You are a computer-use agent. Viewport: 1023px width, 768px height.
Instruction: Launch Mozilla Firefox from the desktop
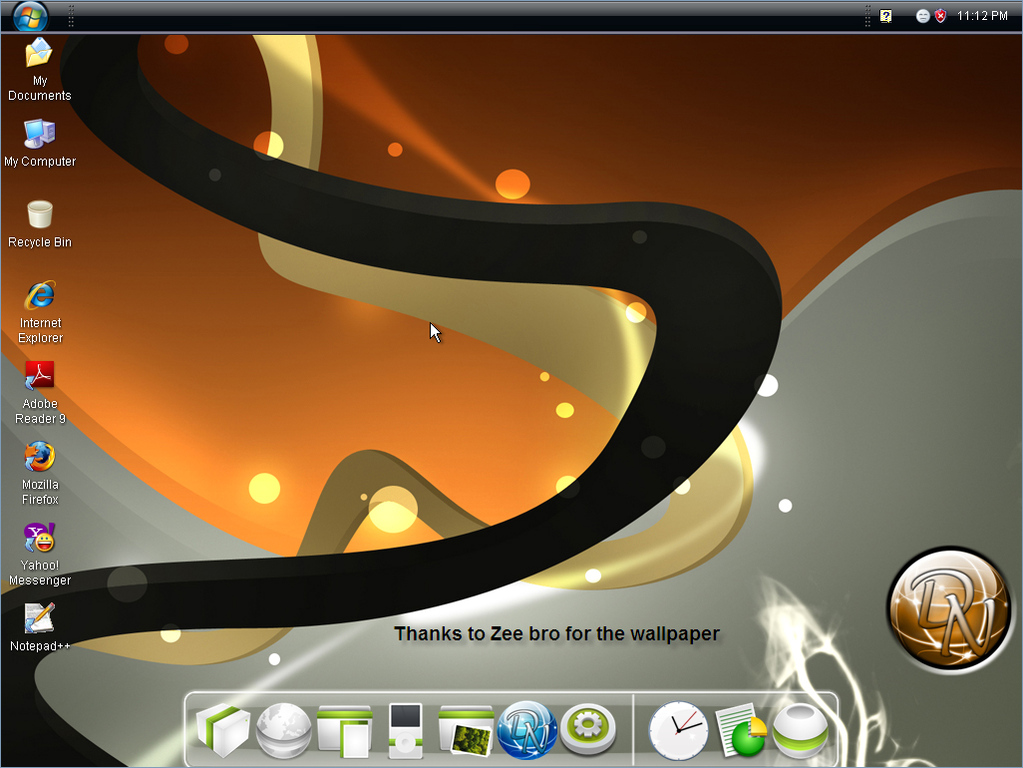40,458
